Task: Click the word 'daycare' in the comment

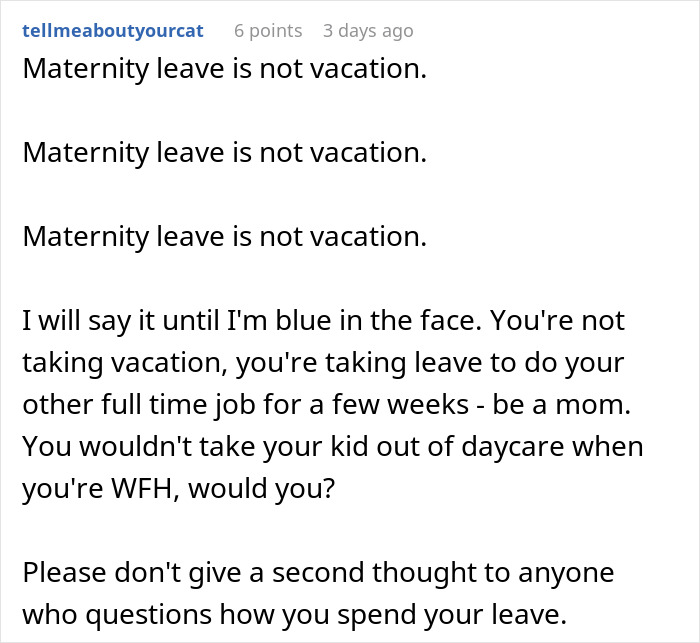Action: [x=520, y=446]
